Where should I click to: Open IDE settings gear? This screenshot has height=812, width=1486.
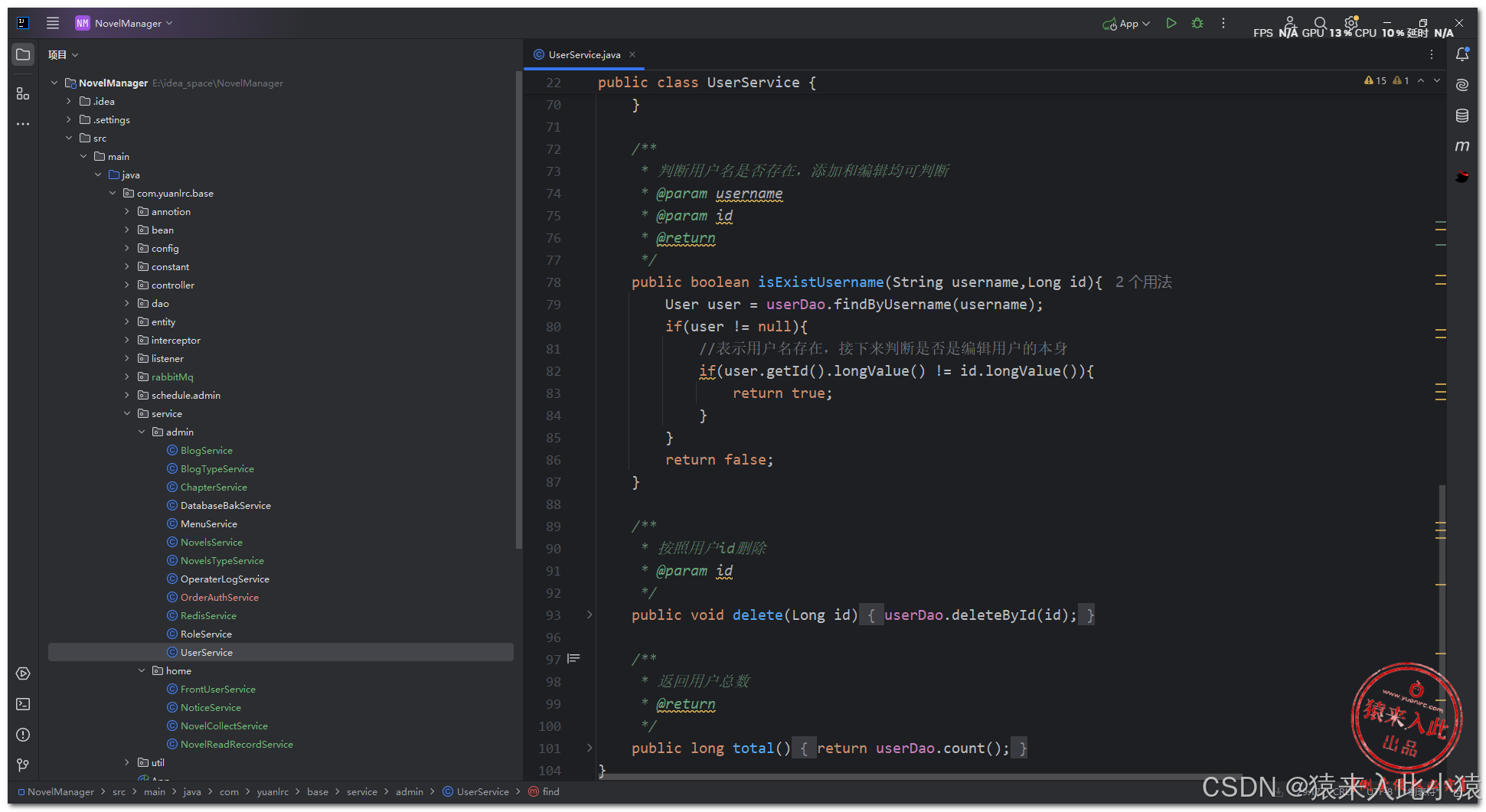(1350, 23)
